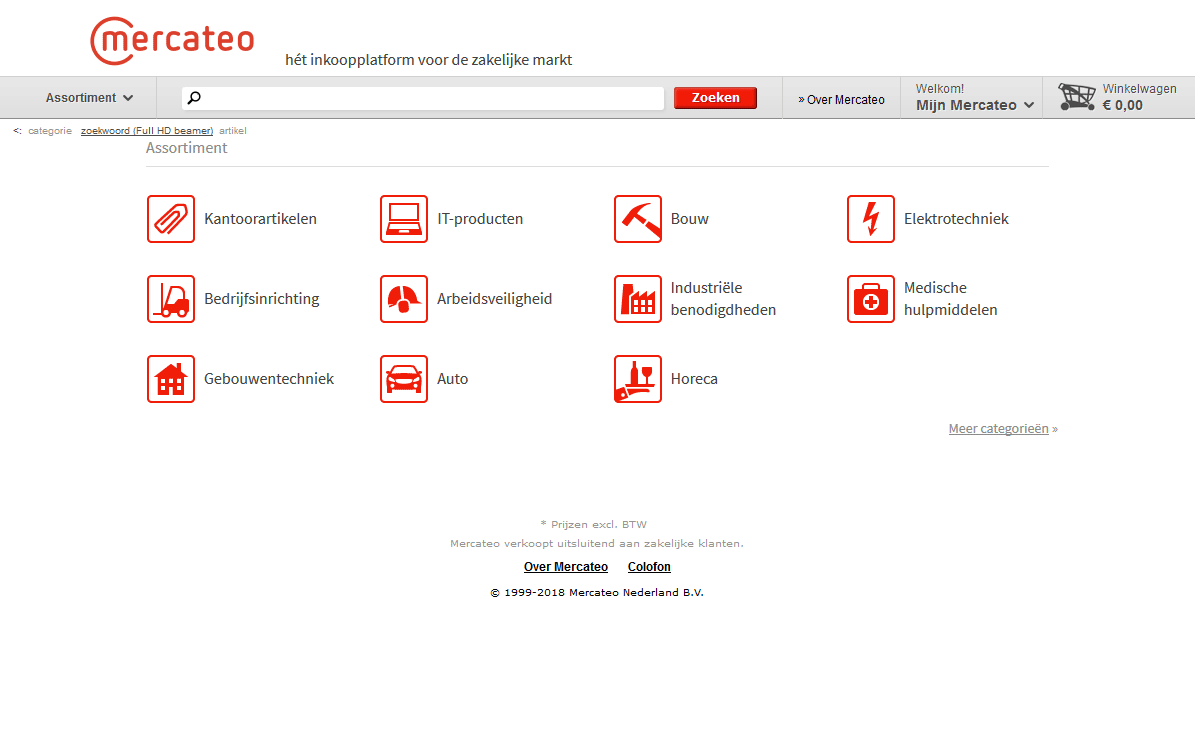Select the Arbeidsveiligheid helmet icon
The height and width of the screenshot is (740, 1195).
(404, 299)
